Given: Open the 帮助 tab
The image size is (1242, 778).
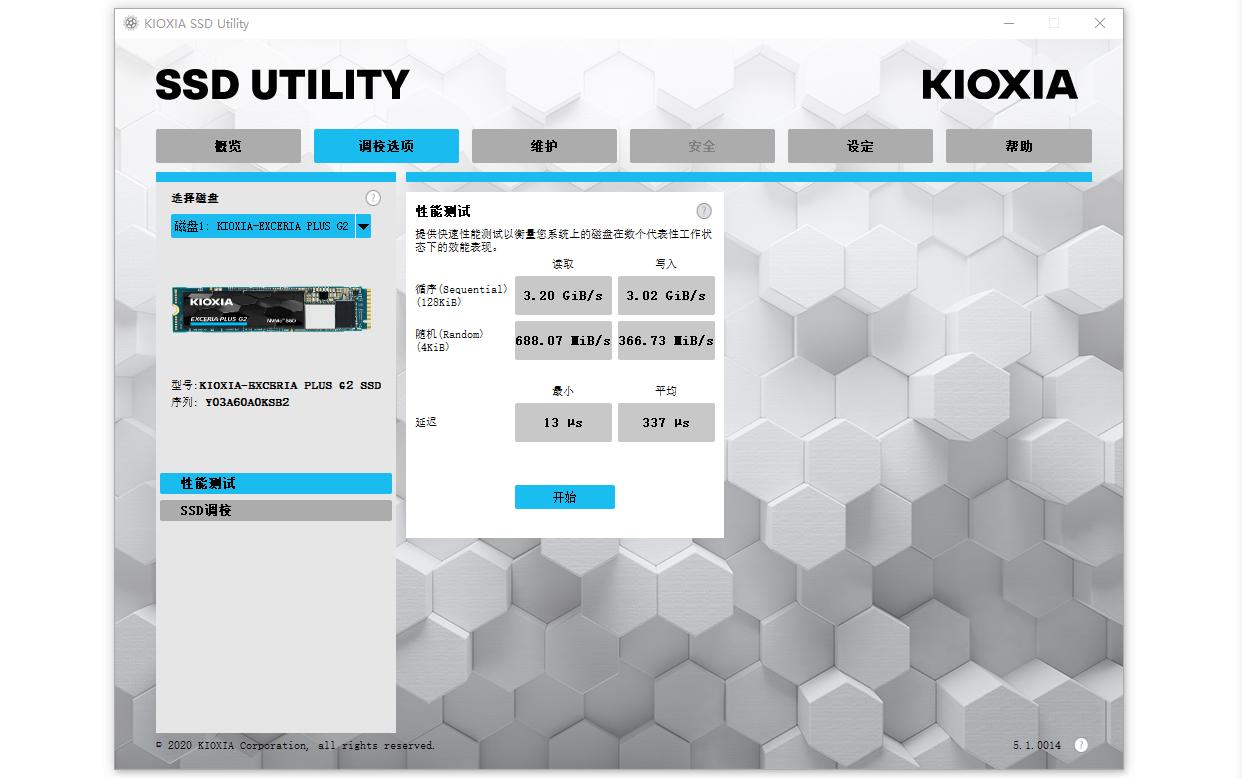Looking at the screenshot, I should [x=1019, y=146].
